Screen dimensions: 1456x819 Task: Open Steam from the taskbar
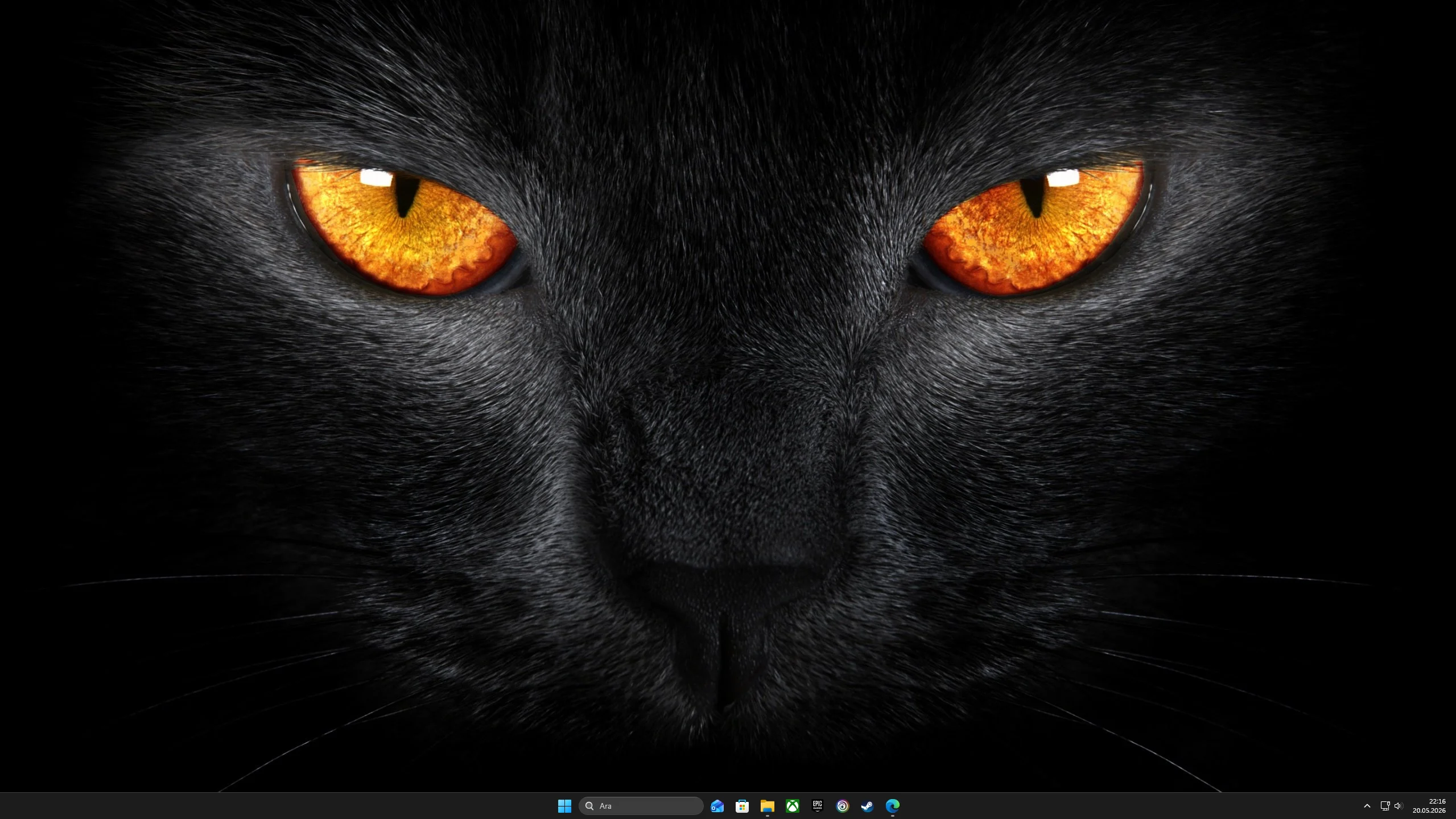pos(867,806)
